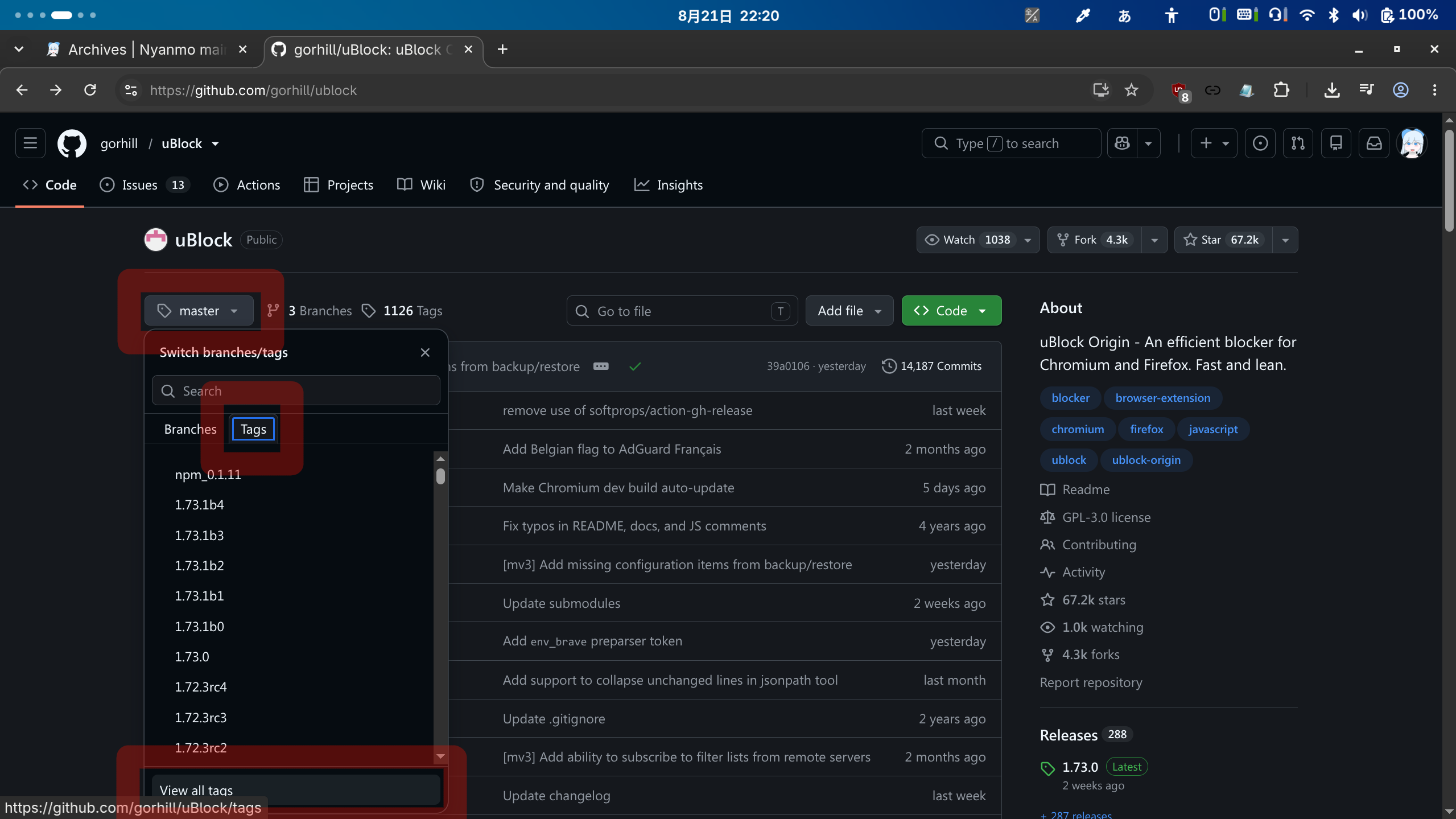Open the GitHub hamburger navigation menu
The height and width of the screenshot is (819, 1456).
coord(30,143)
